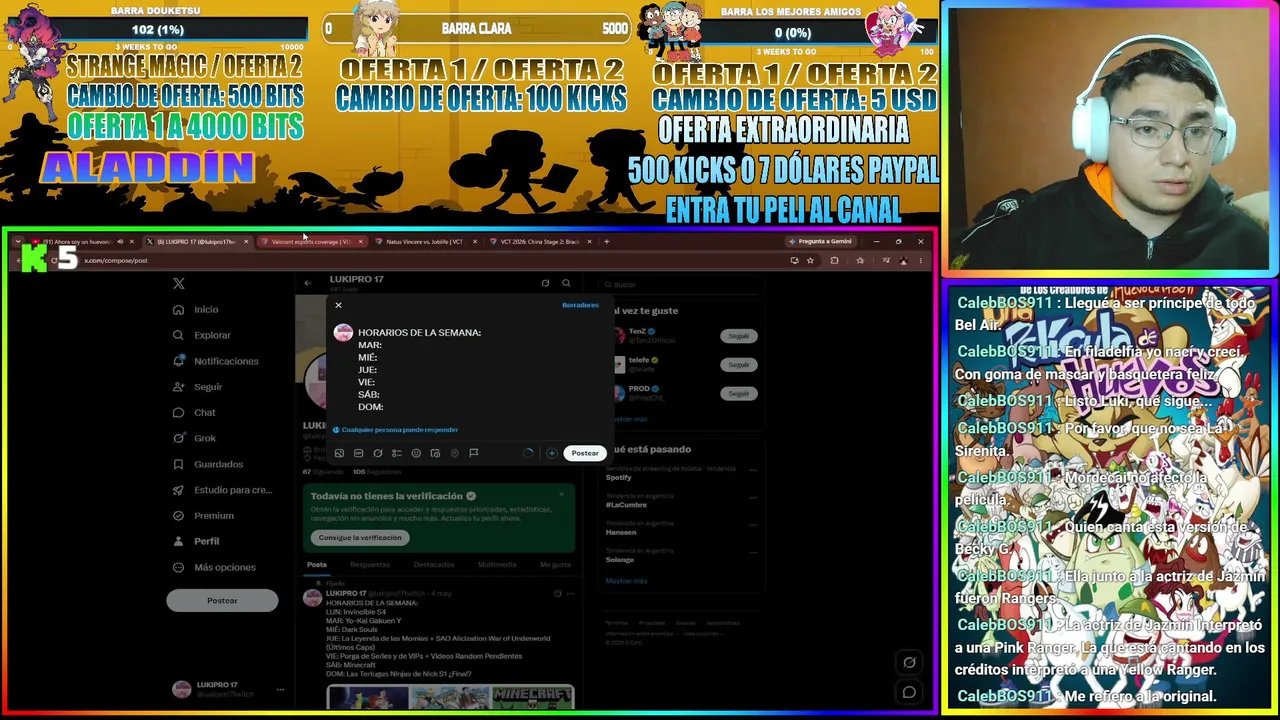Click Consigue la verificación button
Image resolution: width=1280 pixels, height=720 pixels.
coord(360,538)
